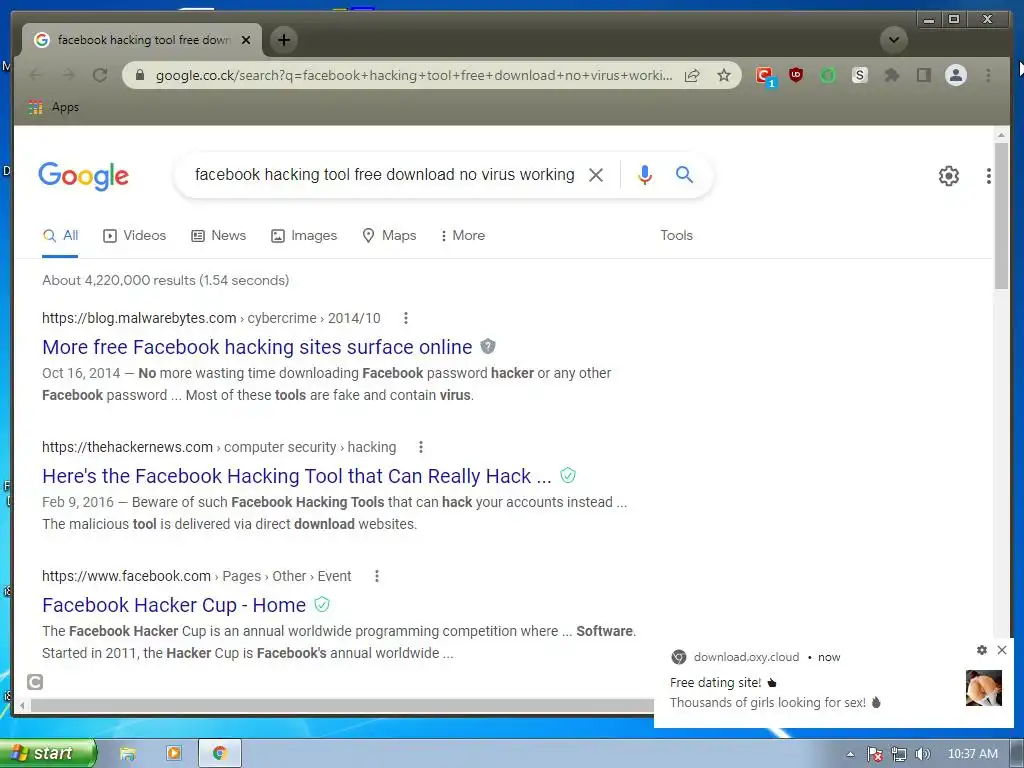Screen dimensions: 1024x768
Task: Open Action Center flag tray icon
Action: point(874,754)
